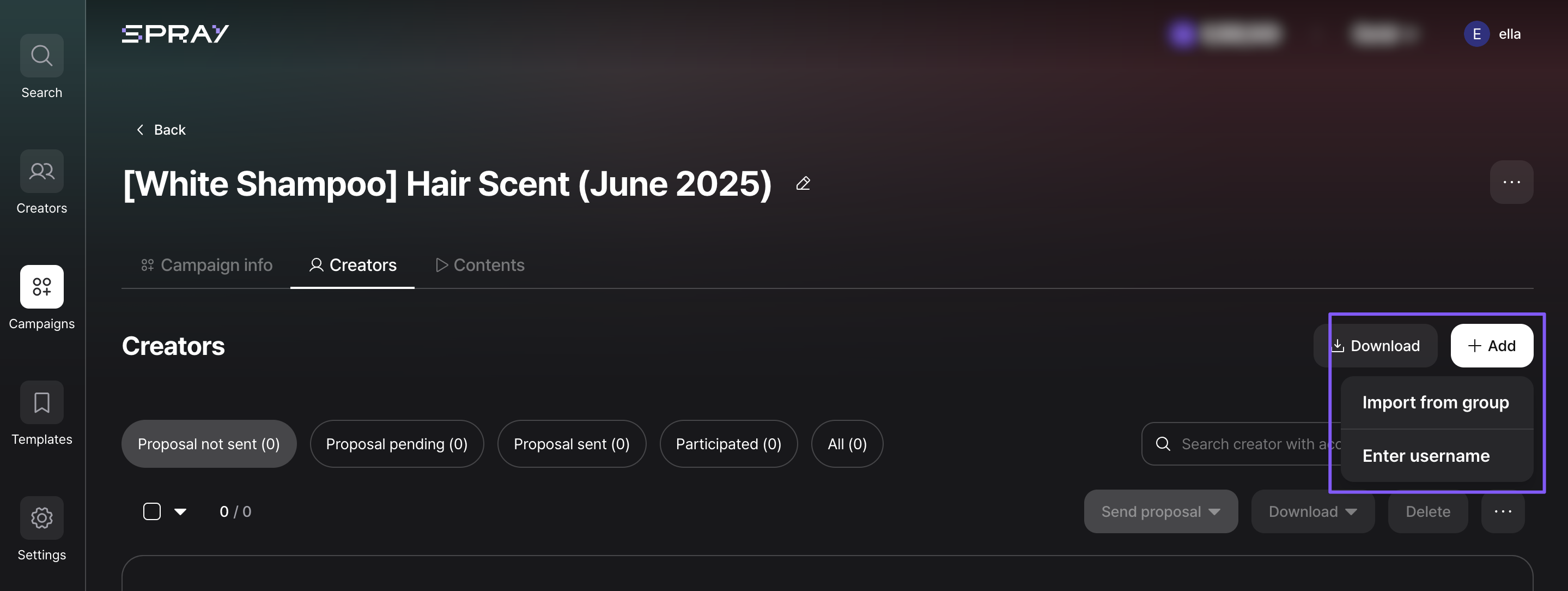Switch to the Campaign info tab
Screen dimensions: 1568x591
click(x=206, y=265)
